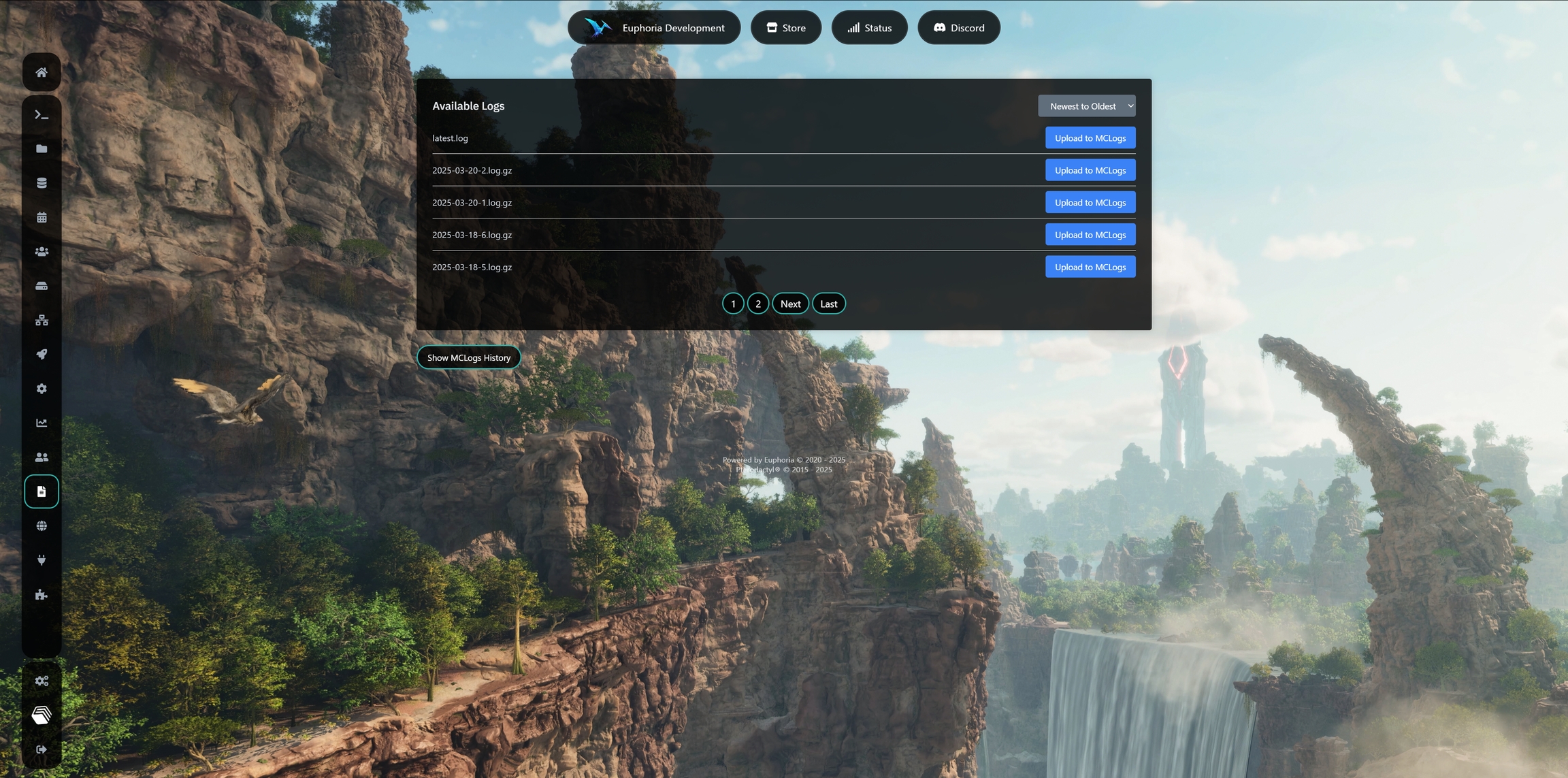Open the File Manager sidebar icon

42,149
